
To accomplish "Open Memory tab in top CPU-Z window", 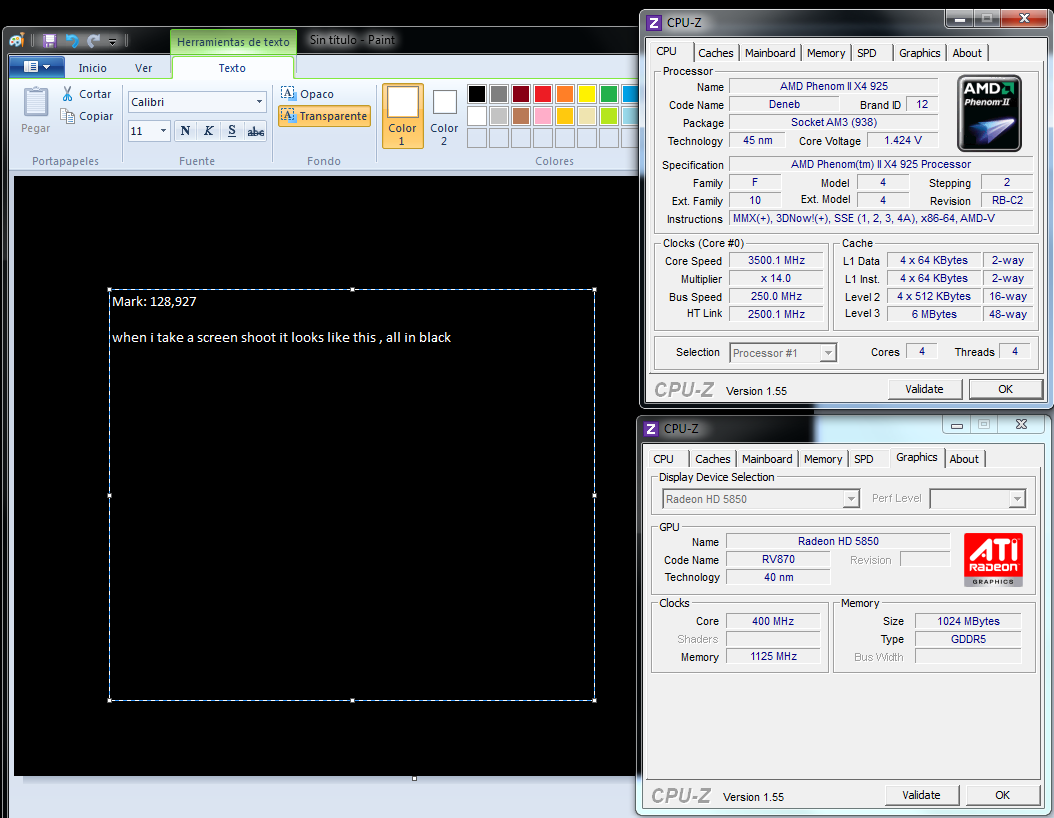I will (x=825, y=53).
